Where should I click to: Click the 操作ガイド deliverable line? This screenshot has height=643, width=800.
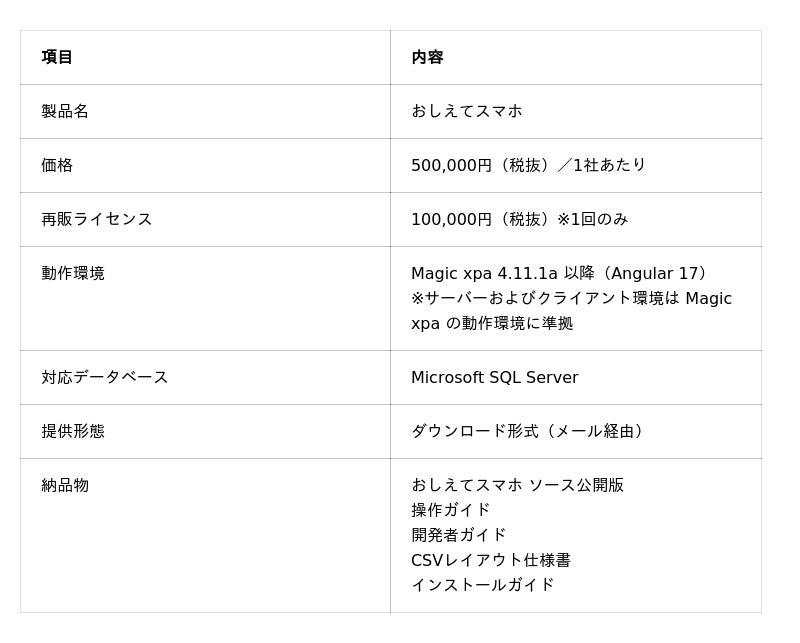[x=450, y=510]
